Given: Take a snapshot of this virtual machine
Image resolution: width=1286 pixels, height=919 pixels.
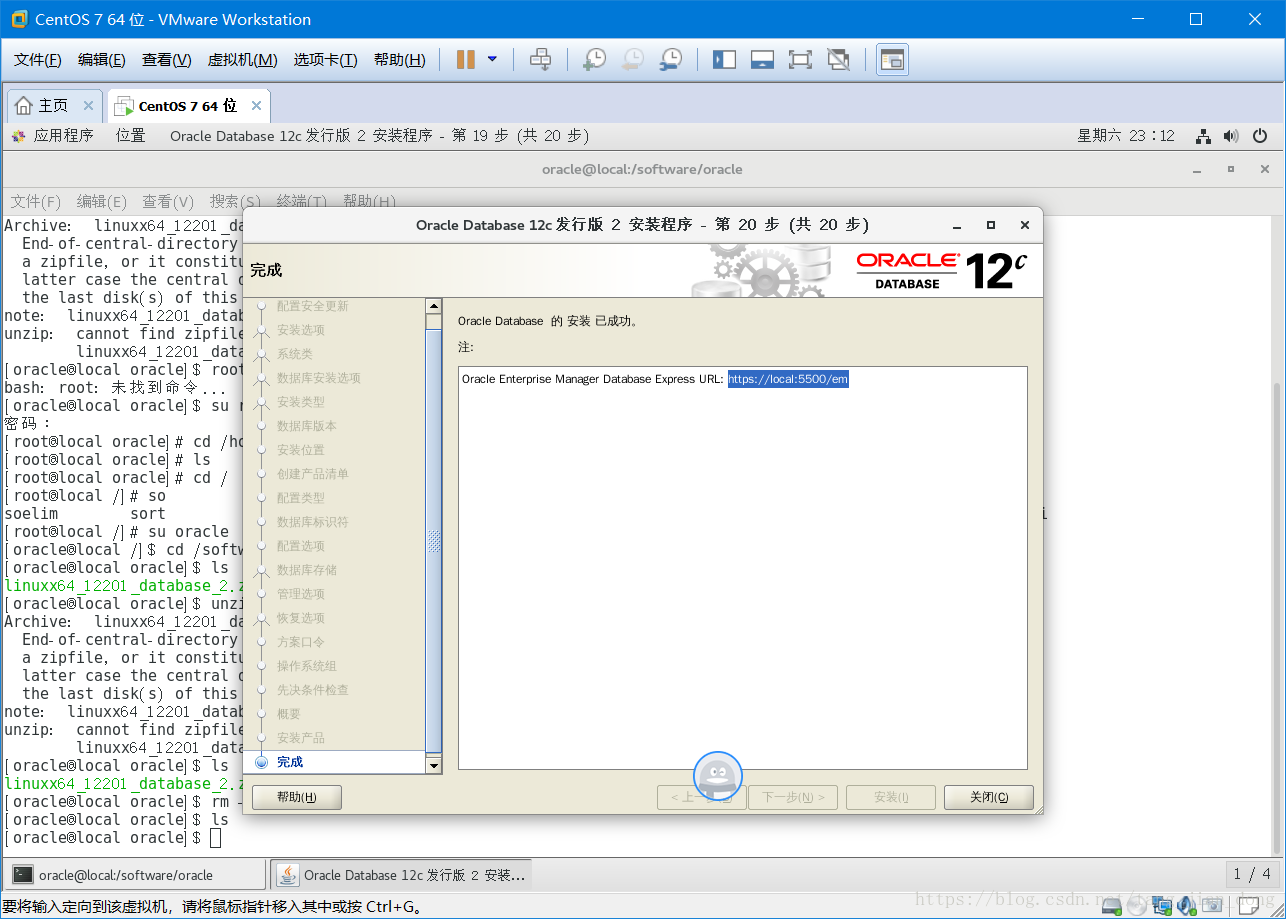Looking at the screenshot, I should (x=594, y=60).
